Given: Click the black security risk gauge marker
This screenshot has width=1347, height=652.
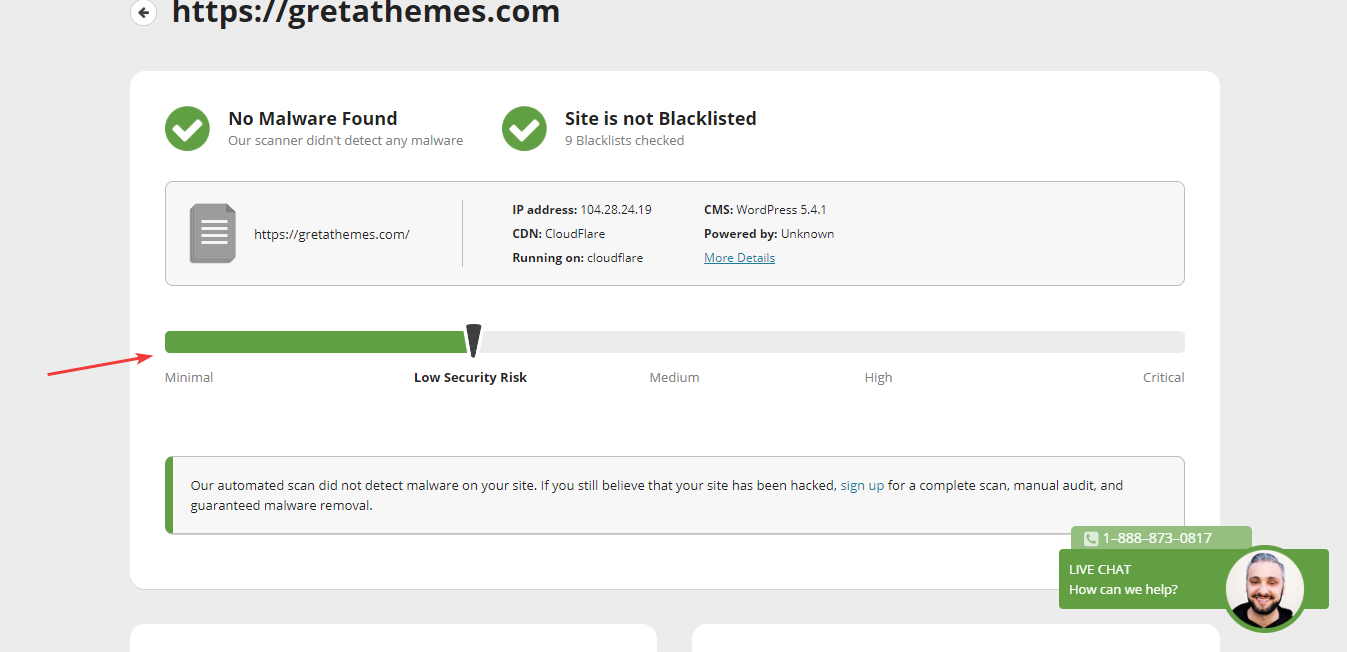Looking at the screenshot, I should pyautogui.click(x=474, y=340).
